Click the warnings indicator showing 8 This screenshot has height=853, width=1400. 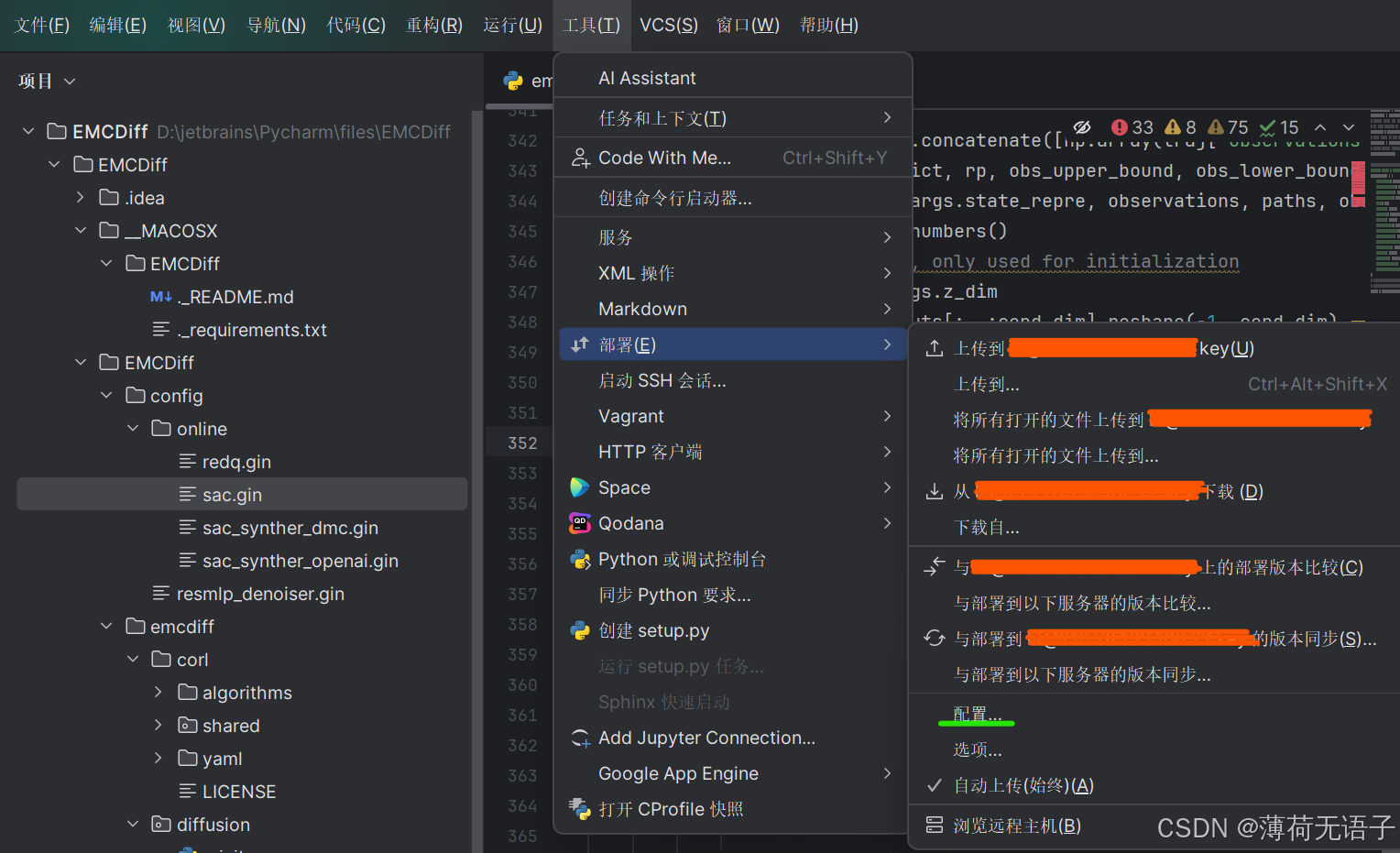tap(1180, 127)
